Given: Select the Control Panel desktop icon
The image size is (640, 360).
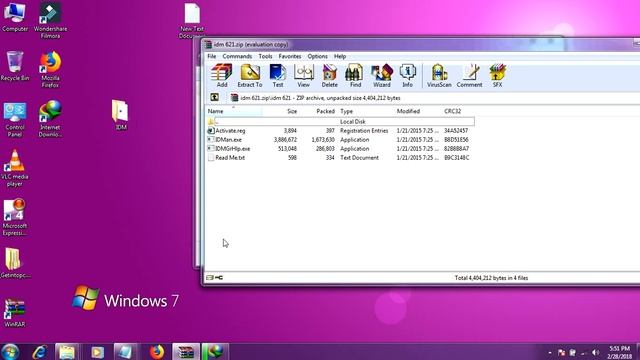Looking at the screenshot, I should point(15,119).
